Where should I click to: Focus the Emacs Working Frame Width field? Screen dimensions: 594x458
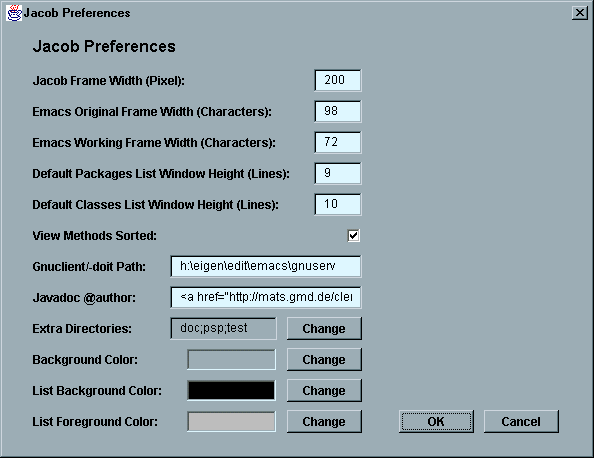tap(338, 142)
